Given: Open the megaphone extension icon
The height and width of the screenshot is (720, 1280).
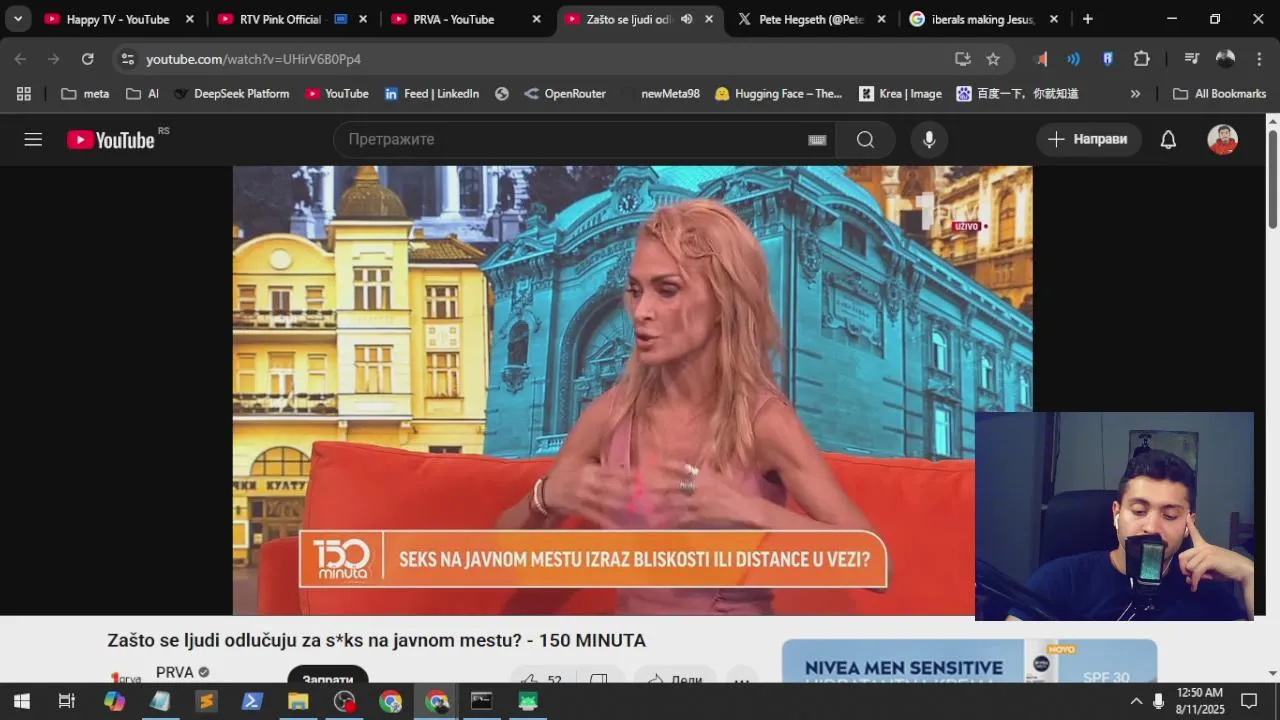Looking at the screenshot, I should (x=1041, y=59).
